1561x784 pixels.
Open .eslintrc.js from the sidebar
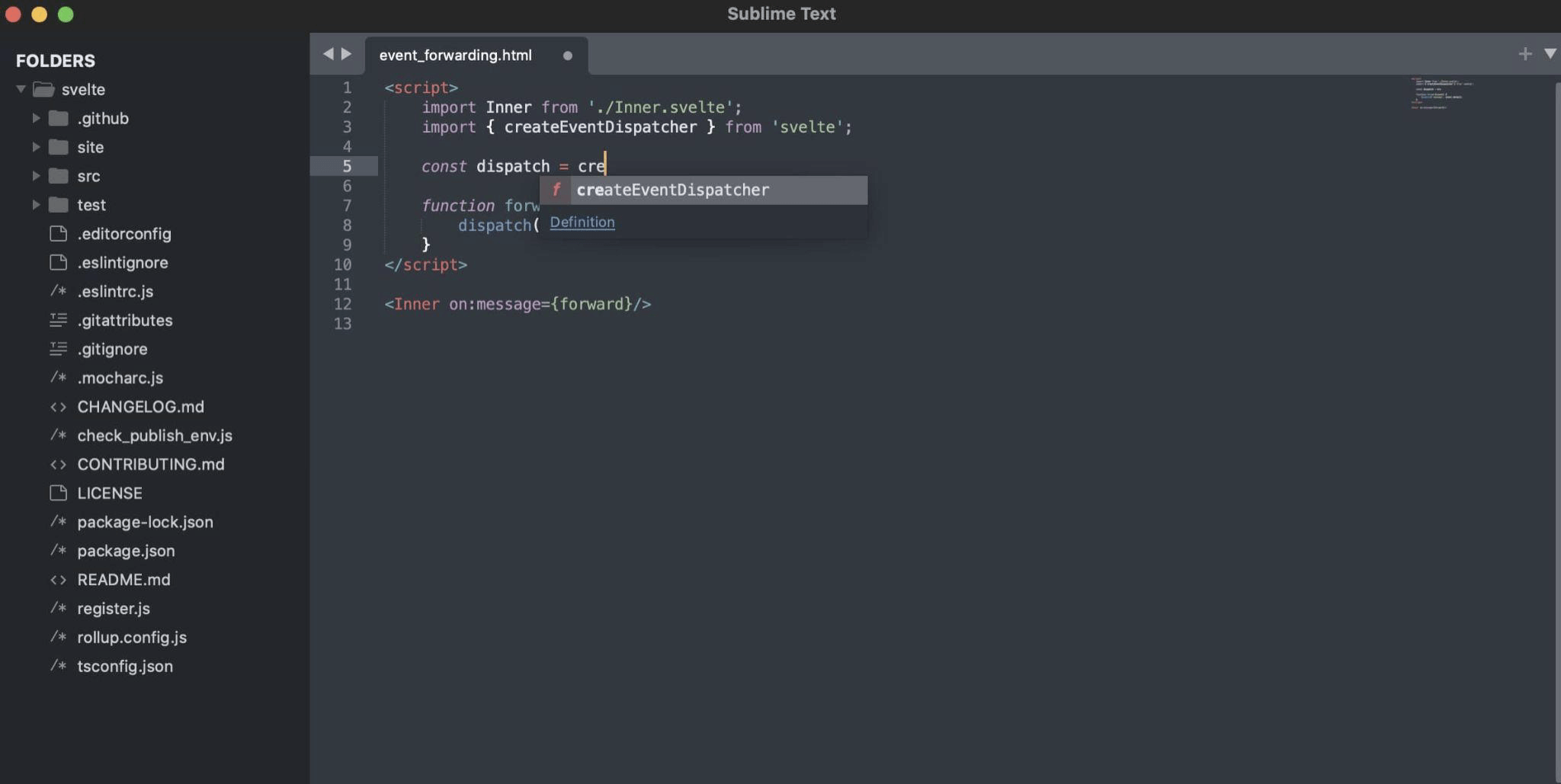(x=115, y=292)
